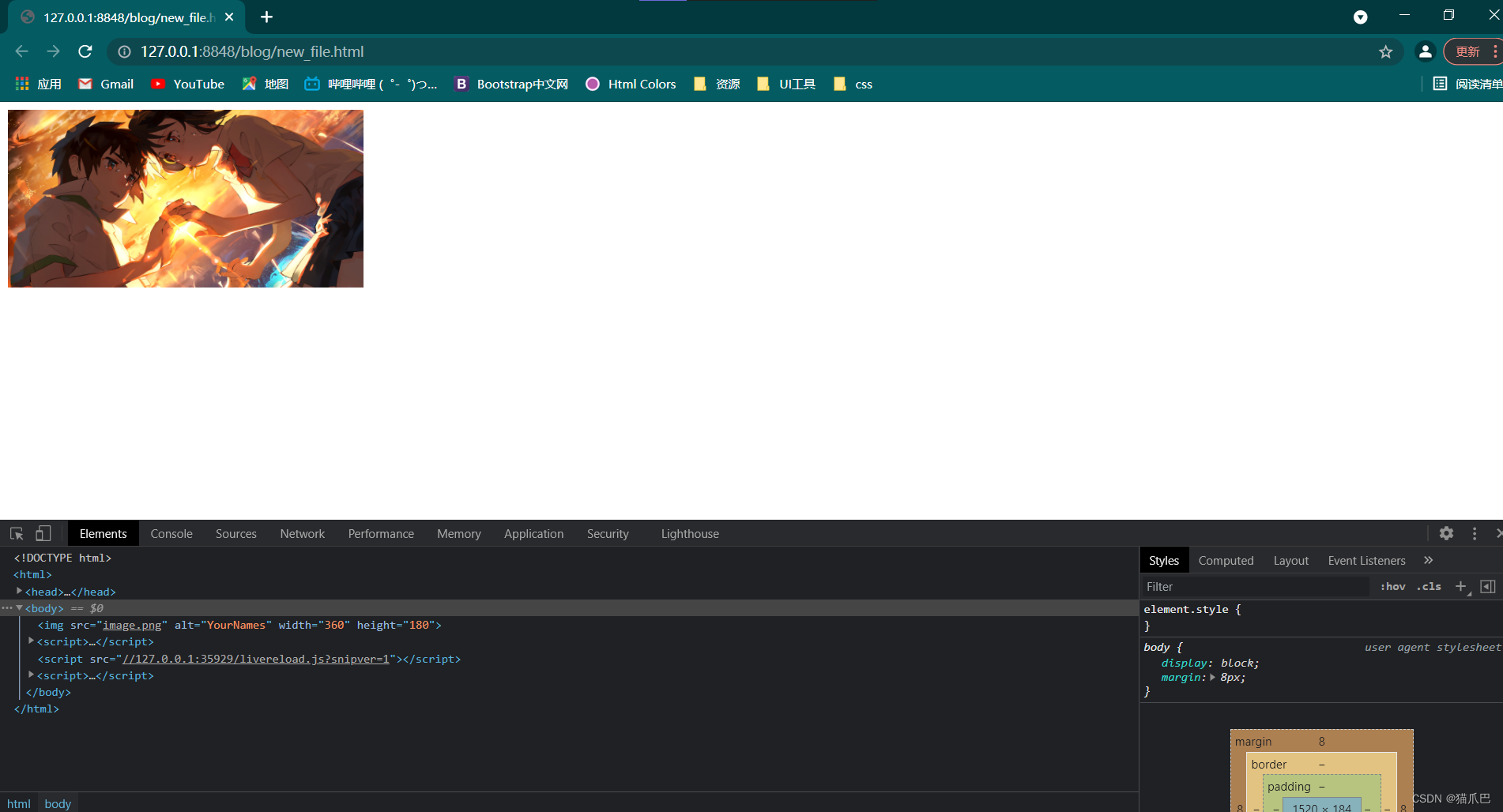Activate the inspect element picker icon
1503x812 pixels.
(17, 533)
